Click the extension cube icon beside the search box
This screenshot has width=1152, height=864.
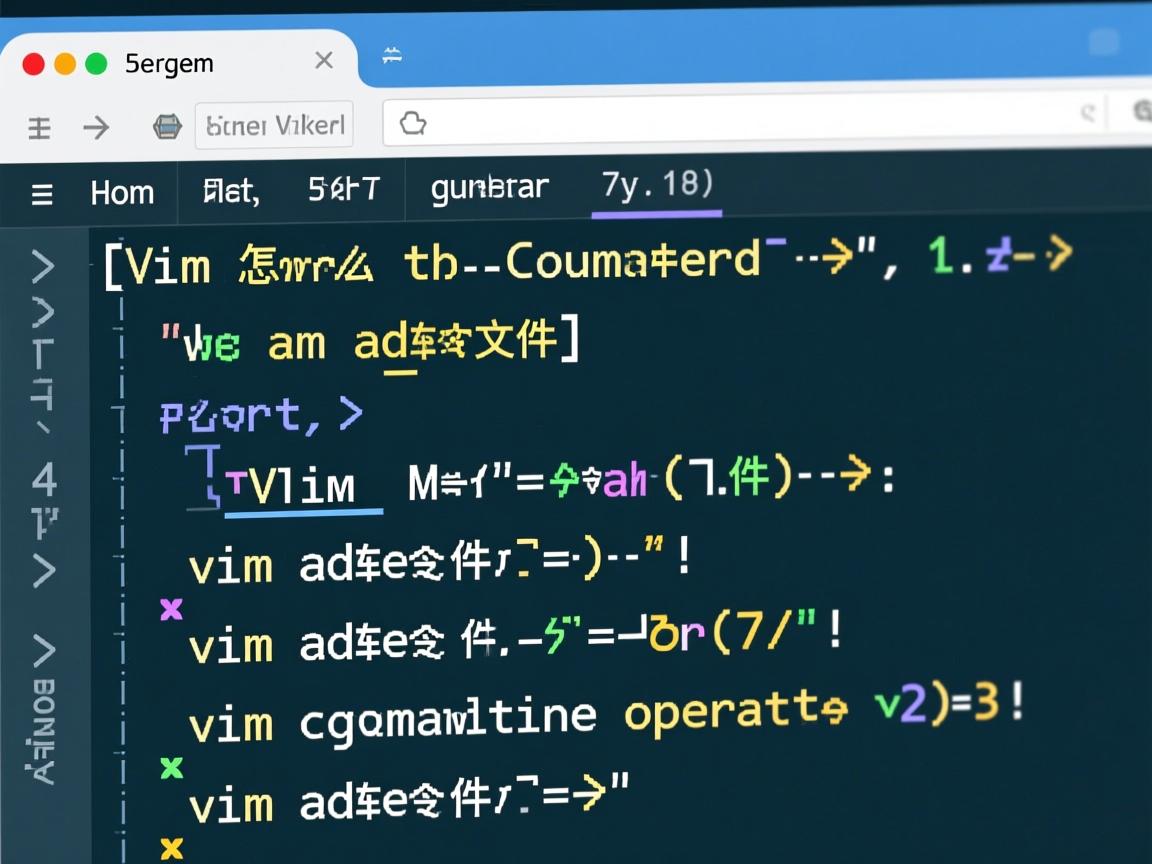tap(166, 126)
